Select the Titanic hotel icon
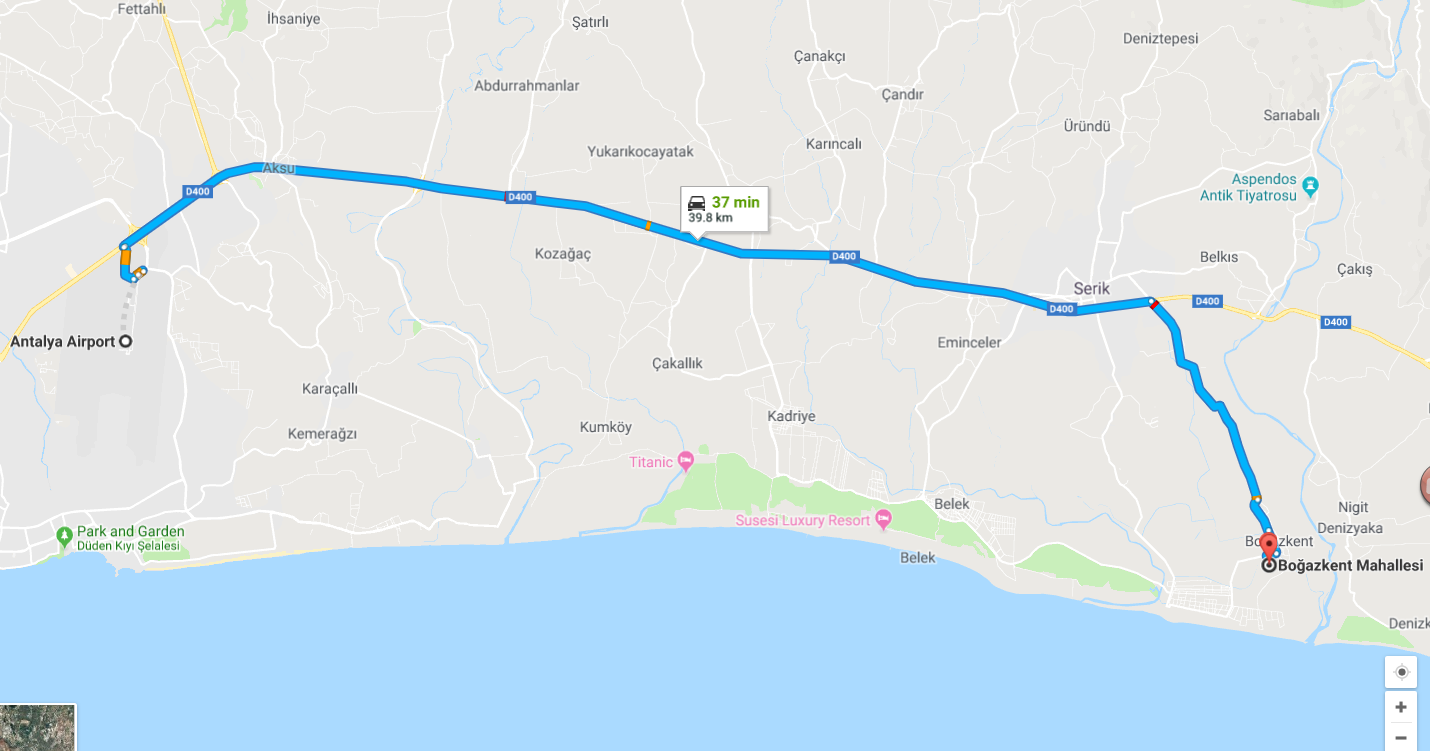 click(x=685, y=461)
